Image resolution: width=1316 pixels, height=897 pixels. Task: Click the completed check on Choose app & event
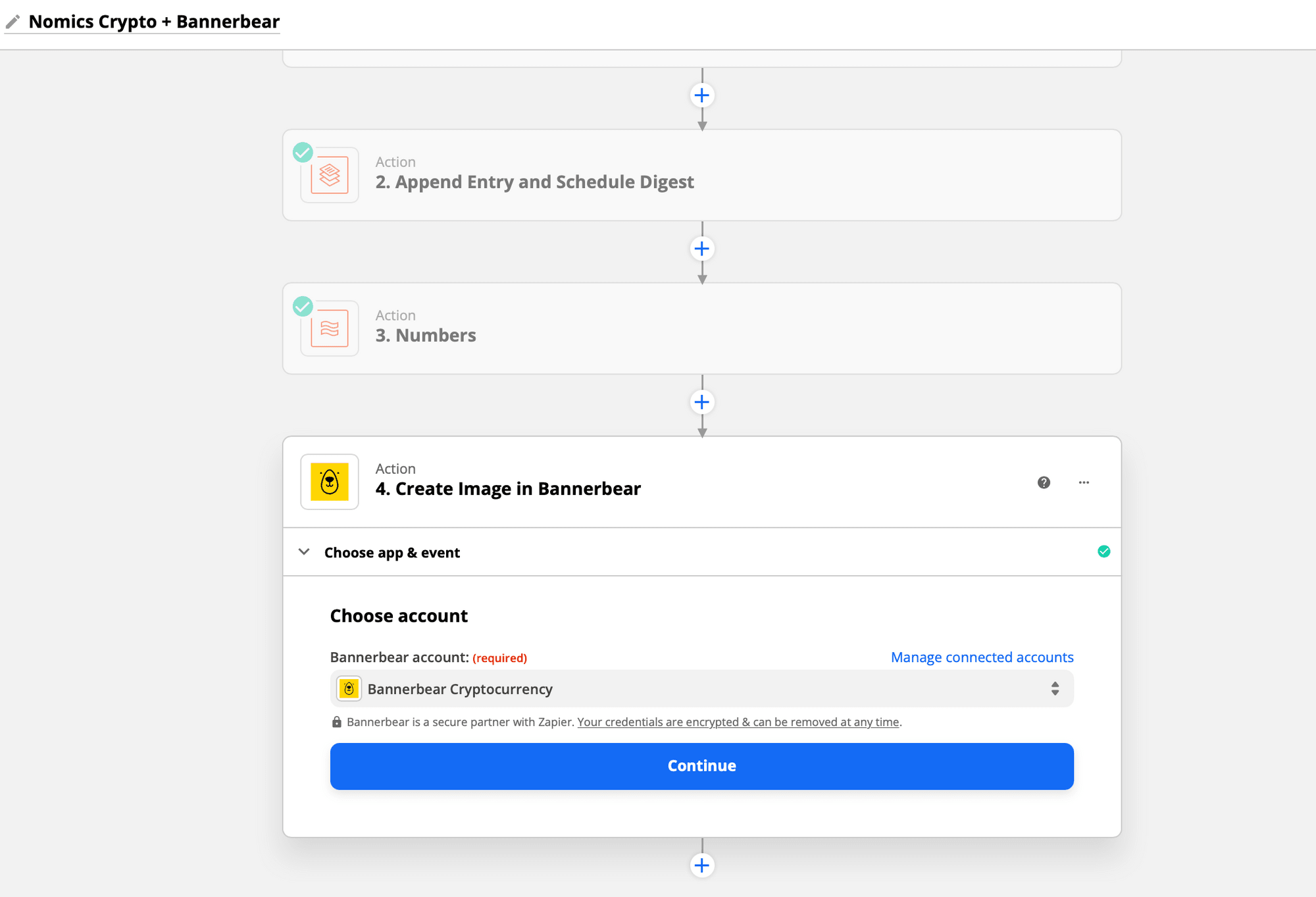pos(1103,551)
